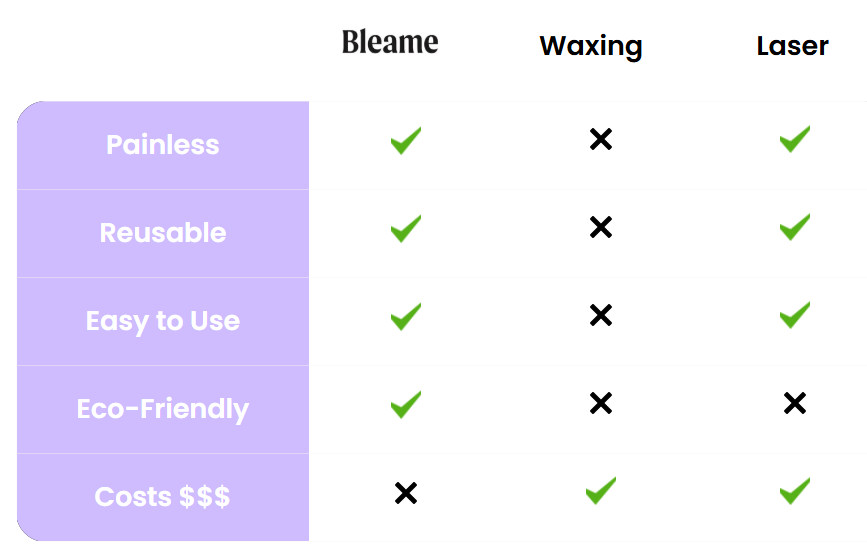Click the Laser checkmark for Costs $$$
The width and height of the screenshot is (867, 558).
tap(794, 490)
